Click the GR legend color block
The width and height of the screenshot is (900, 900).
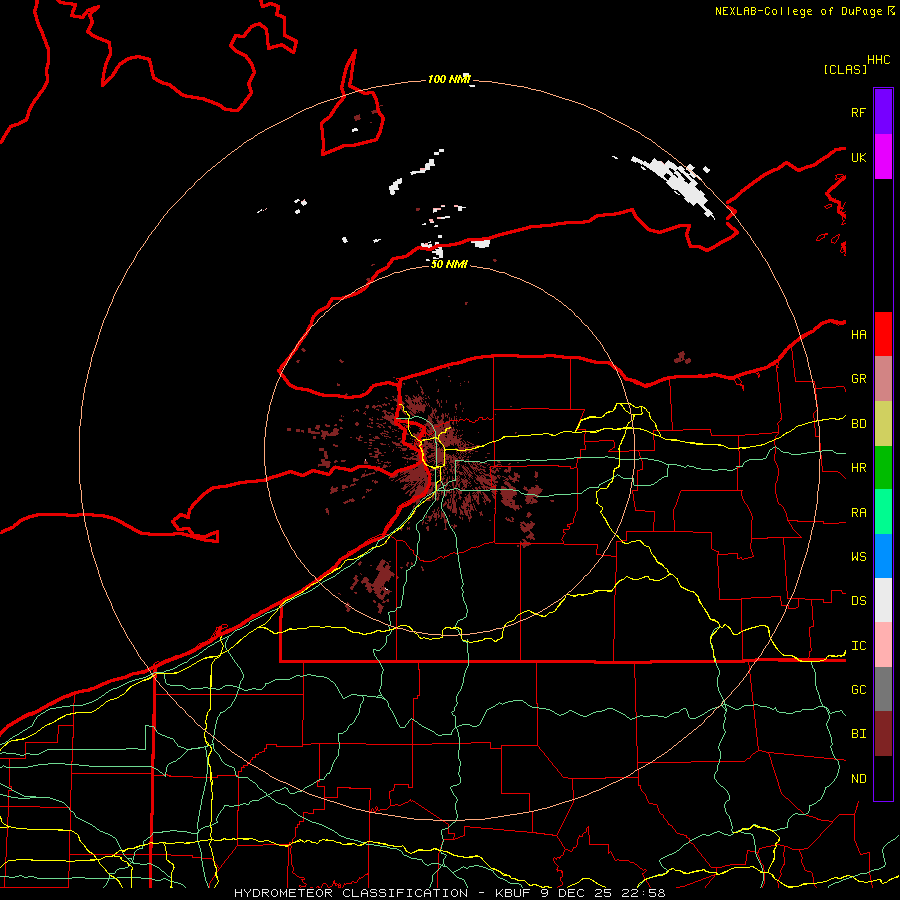(x=883, y=379)
